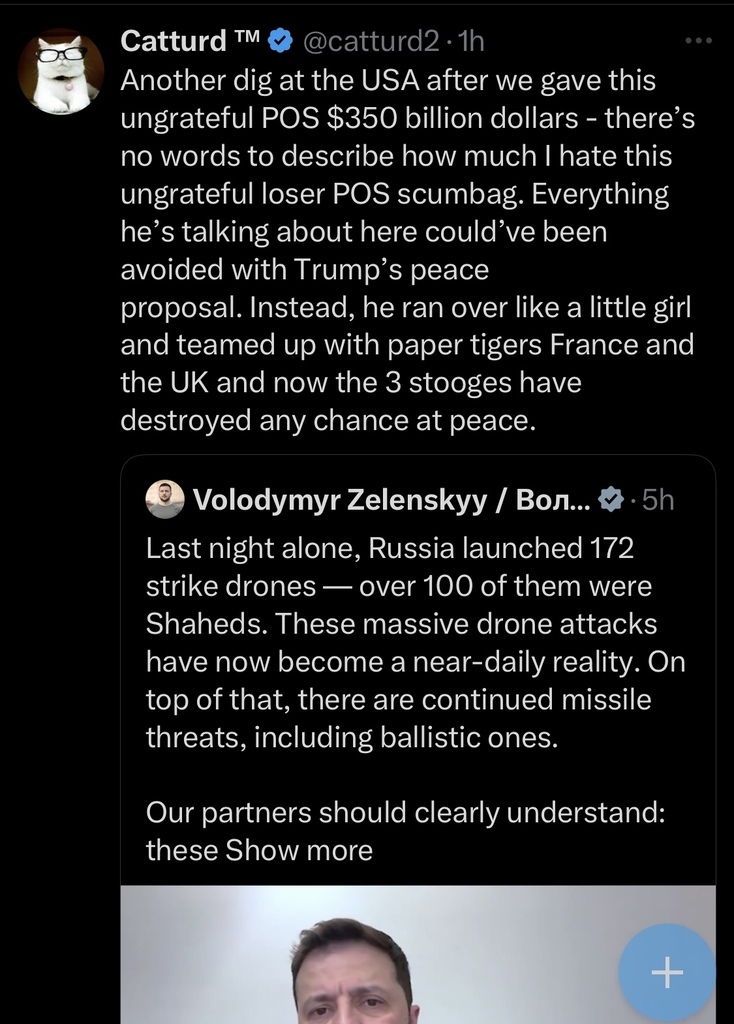This screenshot has width=734, height=1024.
Task: Open Zelenskyy's small avatar in quoted post
Action: tap(165, 499)
